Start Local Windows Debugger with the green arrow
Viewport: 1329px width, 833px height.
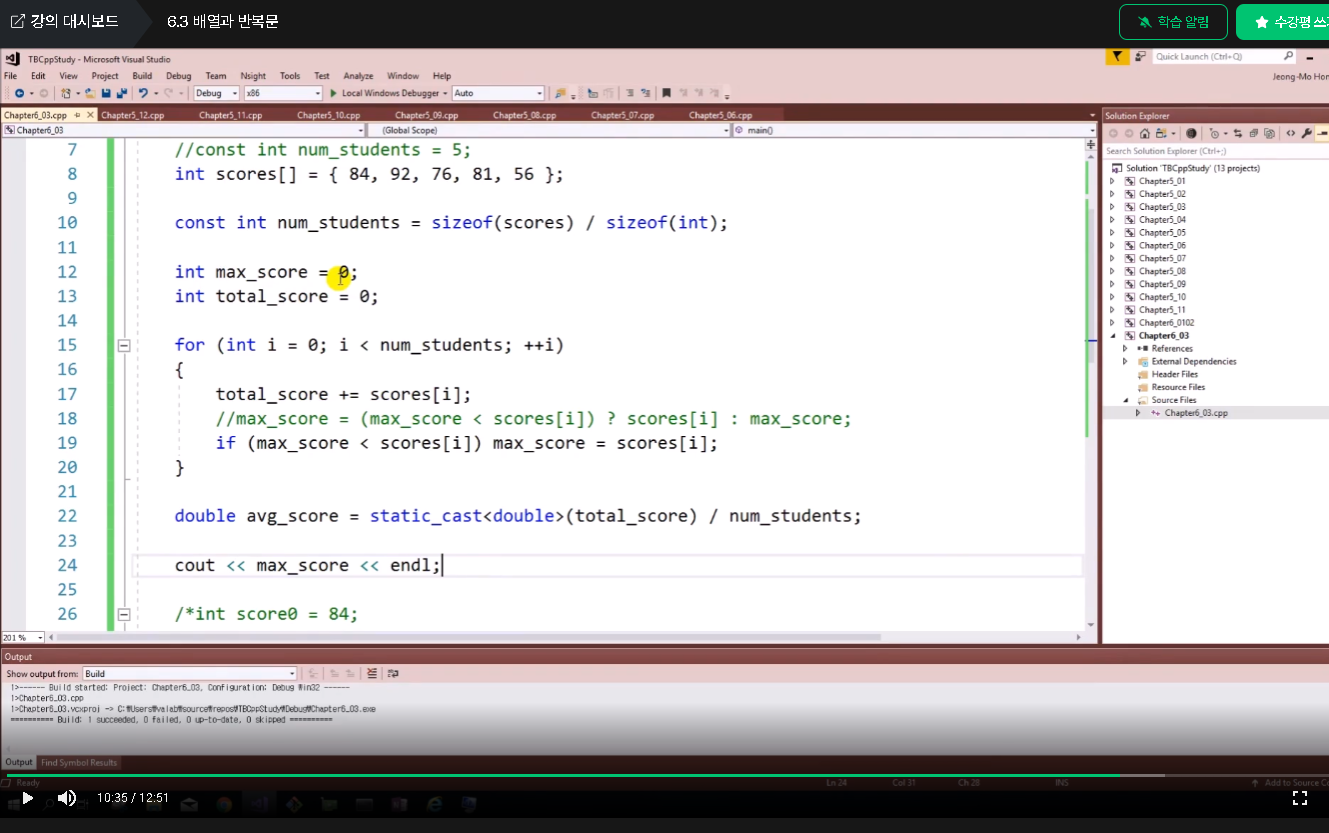tap(333, 93)
